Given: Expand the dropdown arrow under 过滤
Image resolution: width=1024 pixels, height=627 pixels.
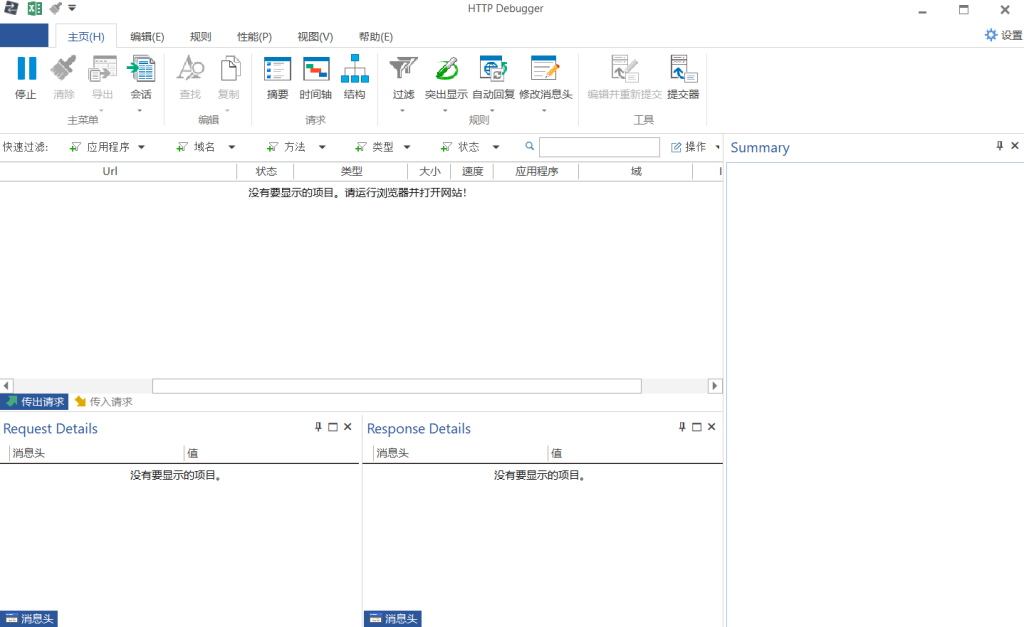Looking at the screenshot, I should [402, 110].
